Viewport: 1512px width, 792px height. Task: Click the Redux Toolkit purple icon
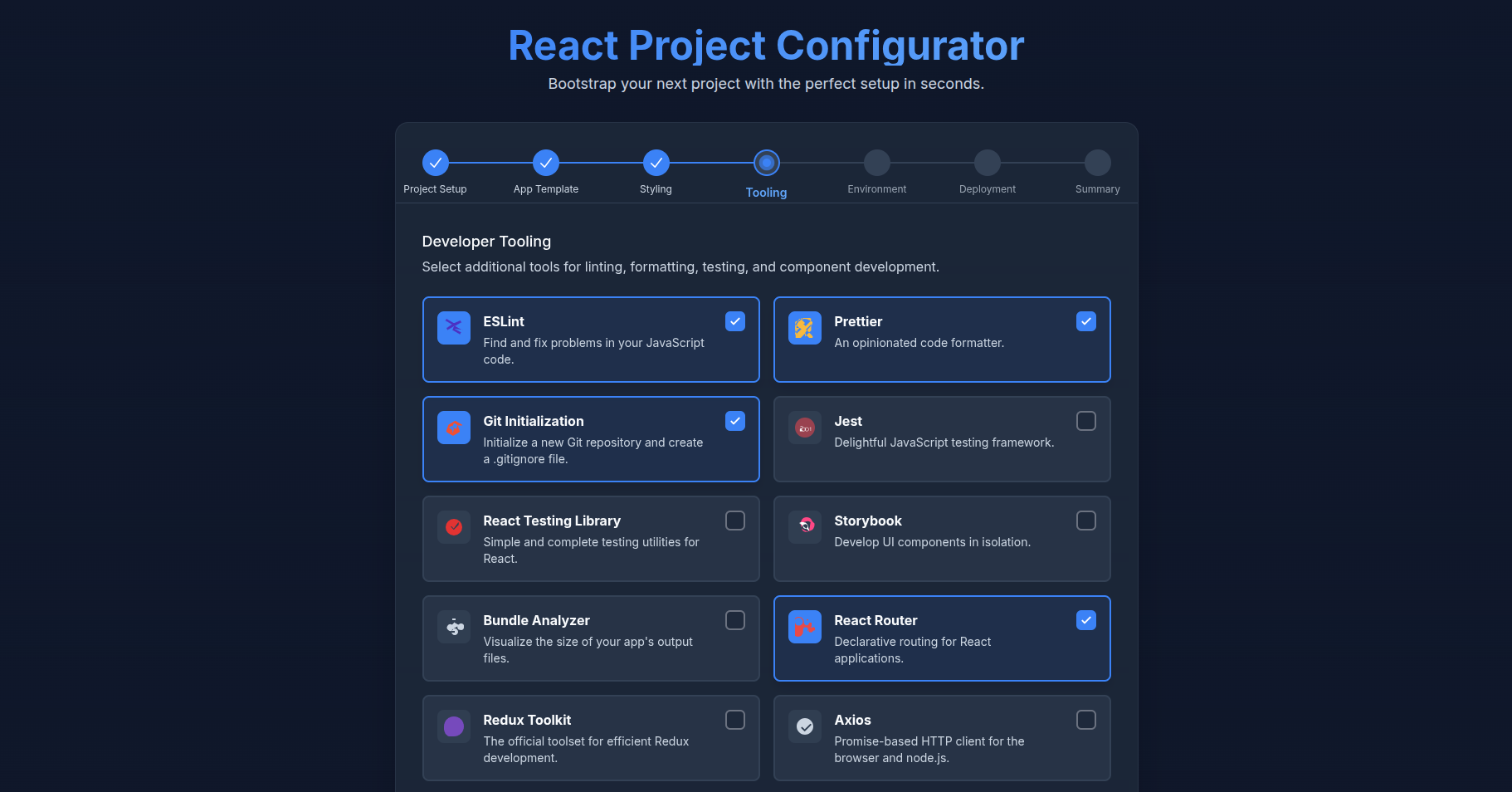(454, 726)
